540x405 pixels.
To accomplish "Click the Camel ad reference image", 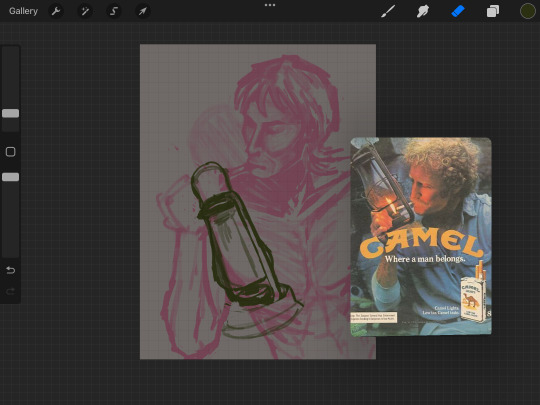I will pos(421,236).
